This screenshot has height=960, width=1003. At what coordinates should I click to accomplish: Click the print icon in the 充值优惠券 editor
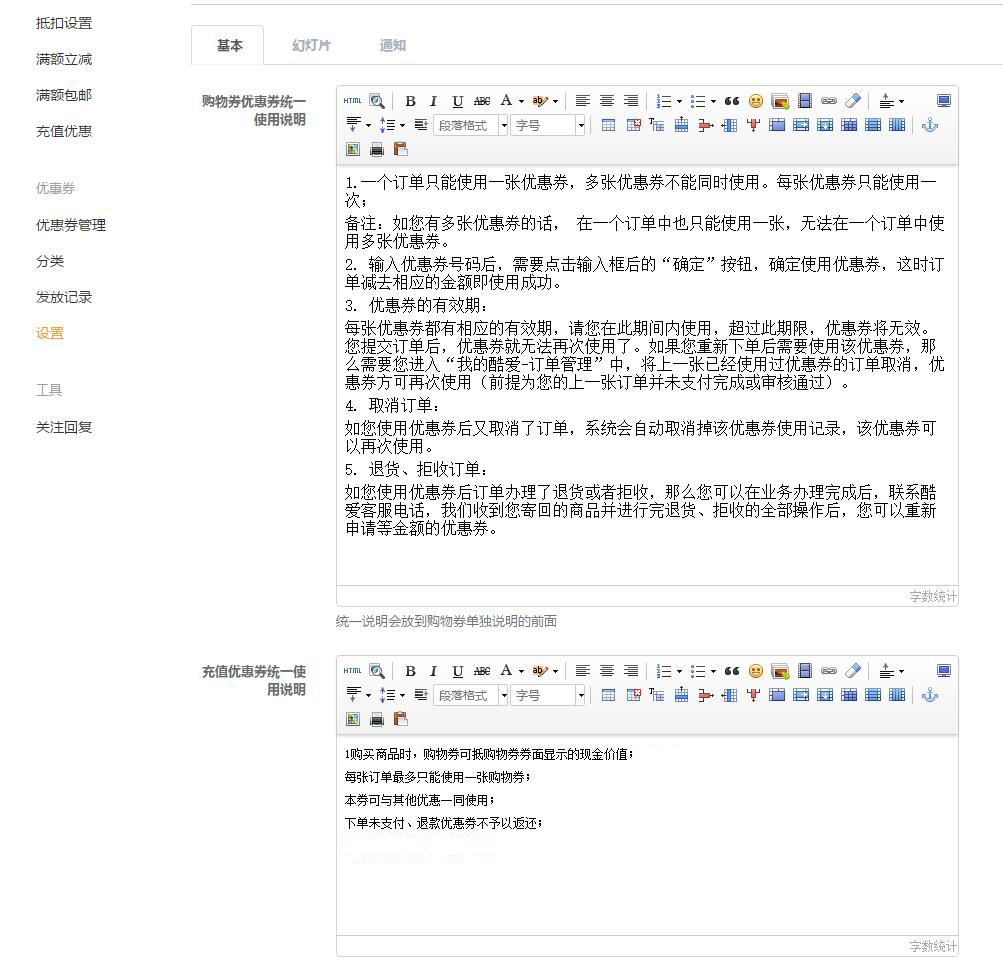point(377,719)
